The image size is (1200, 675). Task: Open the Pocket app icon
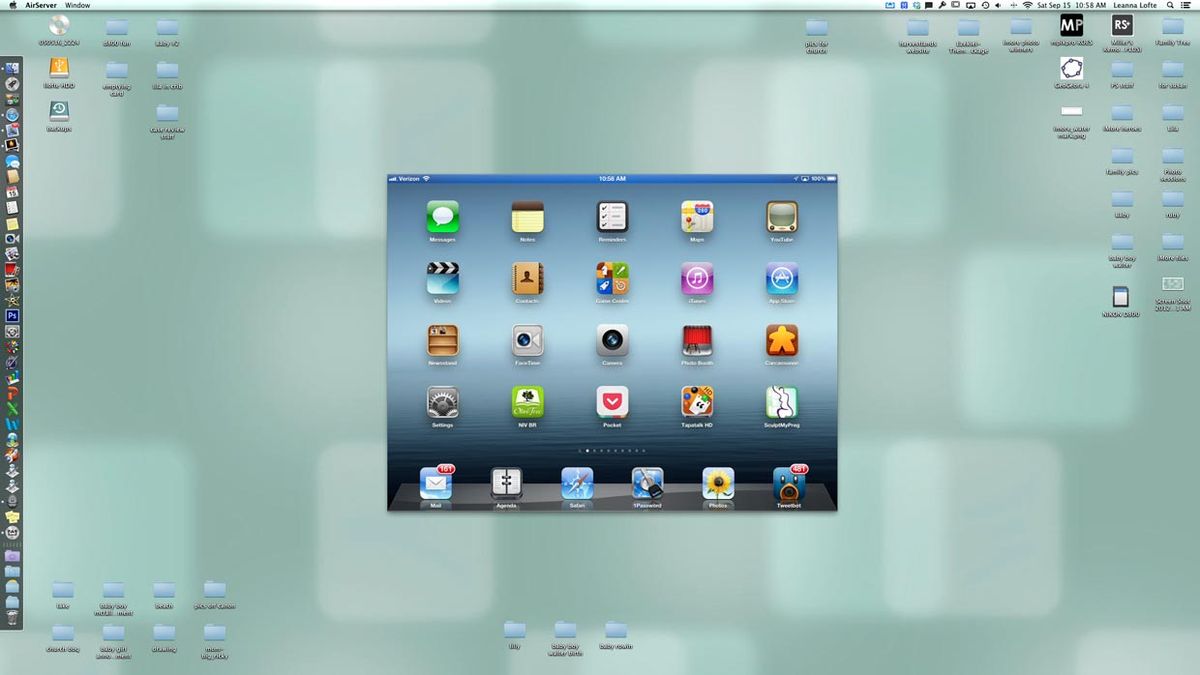(x=612, y=402)
